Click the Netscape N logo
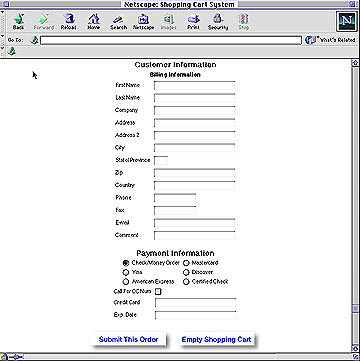Image resolution: width=360 pixels, height=361 pixels. pyautogui.click(x=346, y=22)
